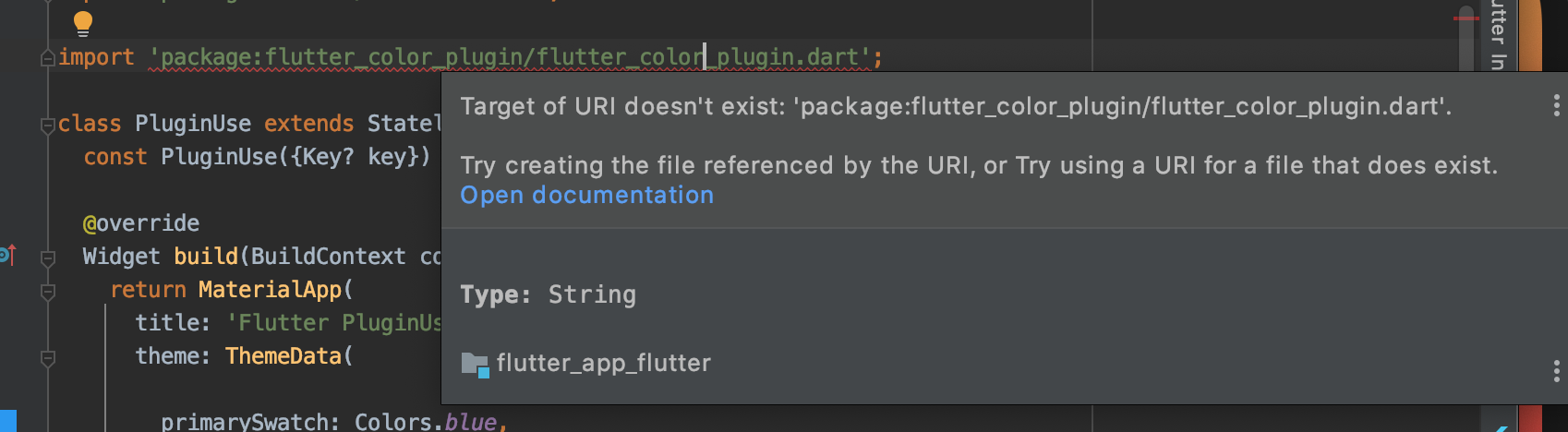Open the lower three-dot menu in popup
This screenshot has width=1568, height=432.
tap(1556, 371)
